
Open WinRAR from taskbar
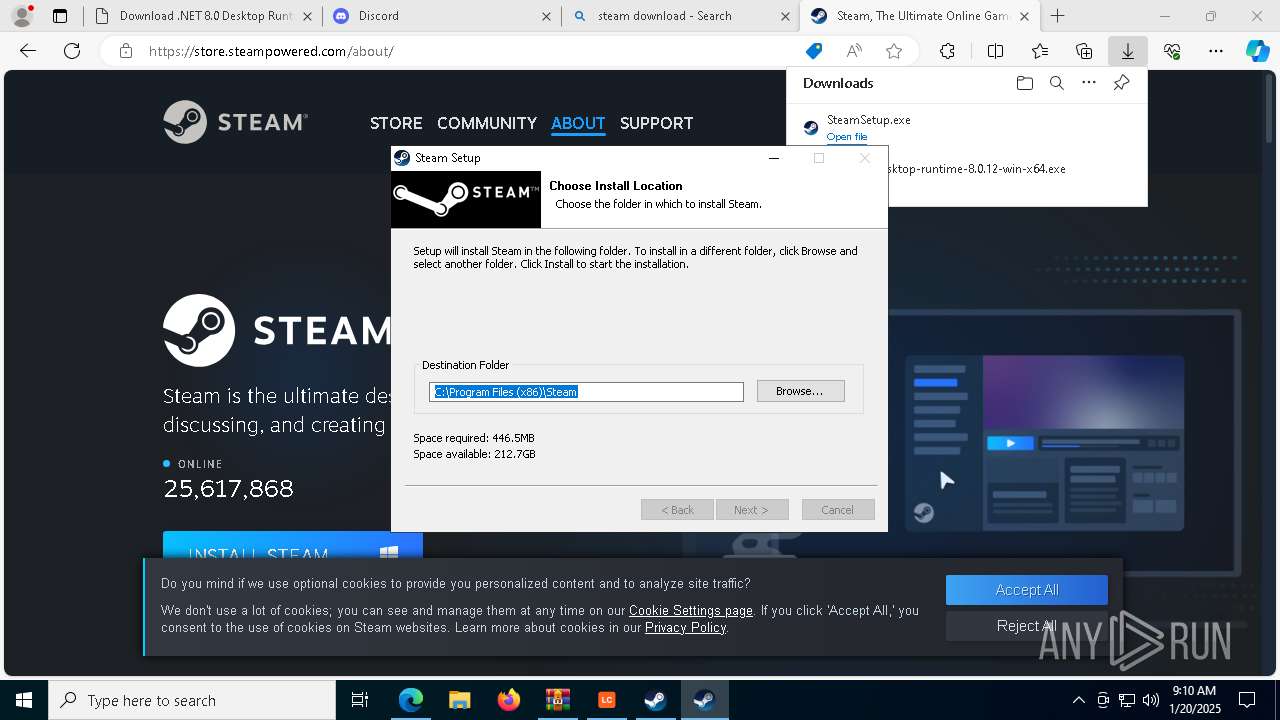click(558, 700)
